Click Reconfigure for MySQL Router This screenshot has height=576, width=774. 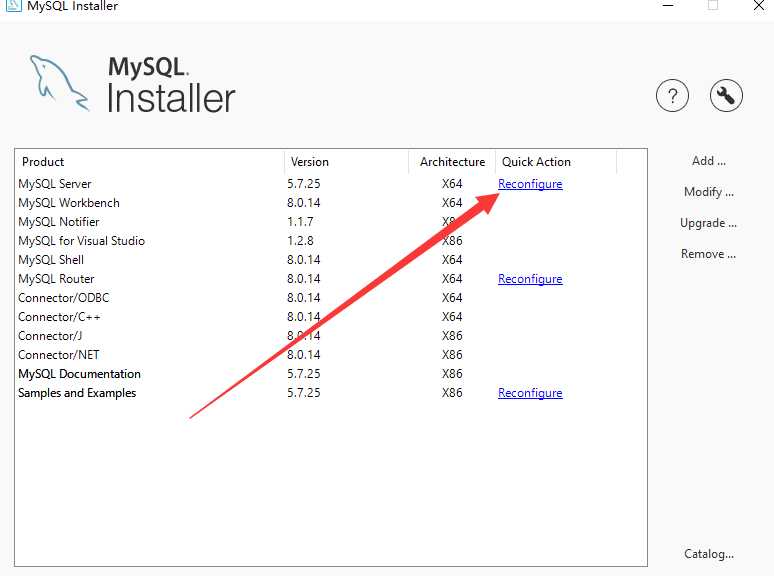tap(530, 279)
